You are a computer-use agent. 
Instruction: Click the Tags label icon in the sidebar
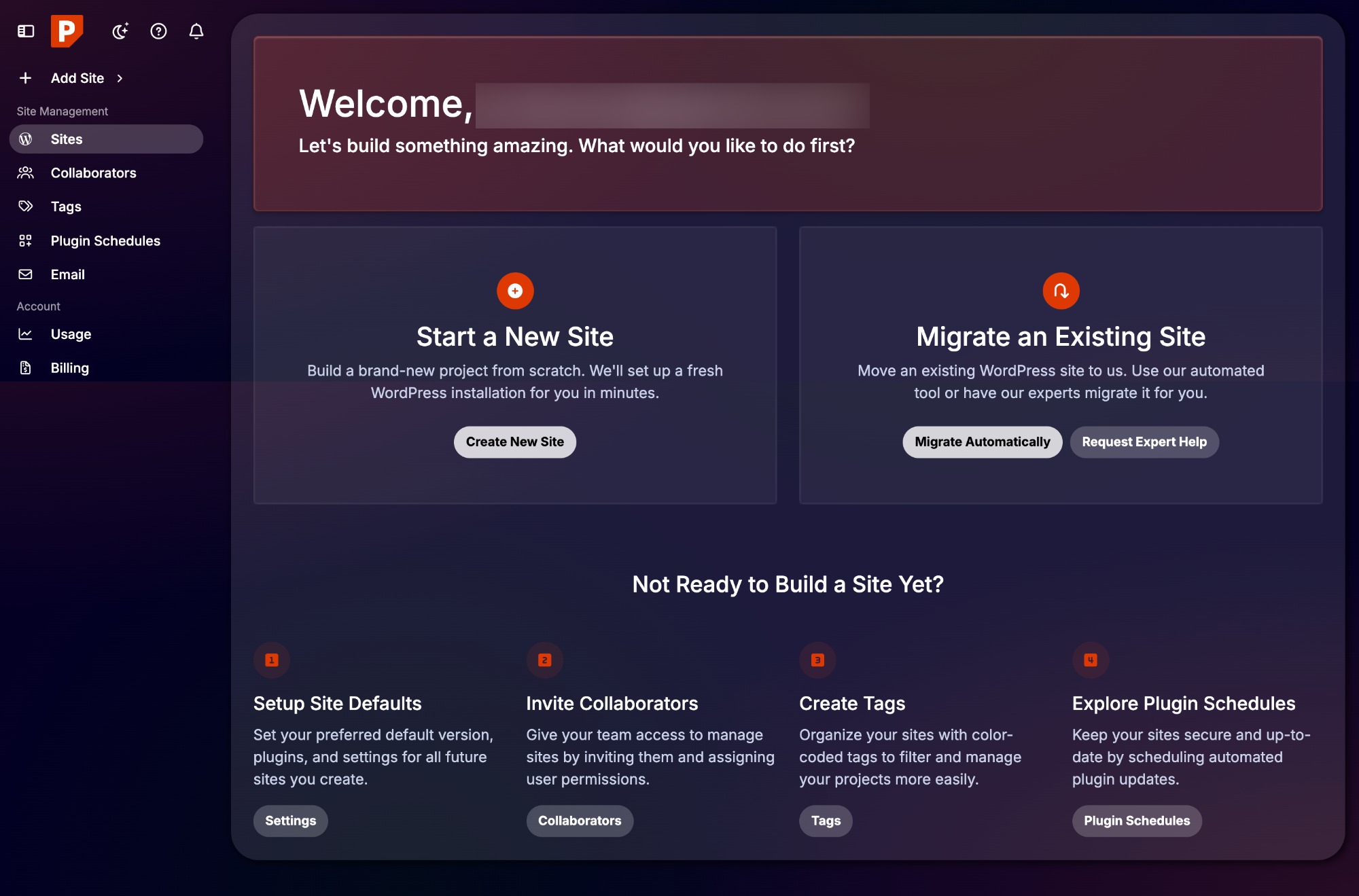(x=26, y=206)
